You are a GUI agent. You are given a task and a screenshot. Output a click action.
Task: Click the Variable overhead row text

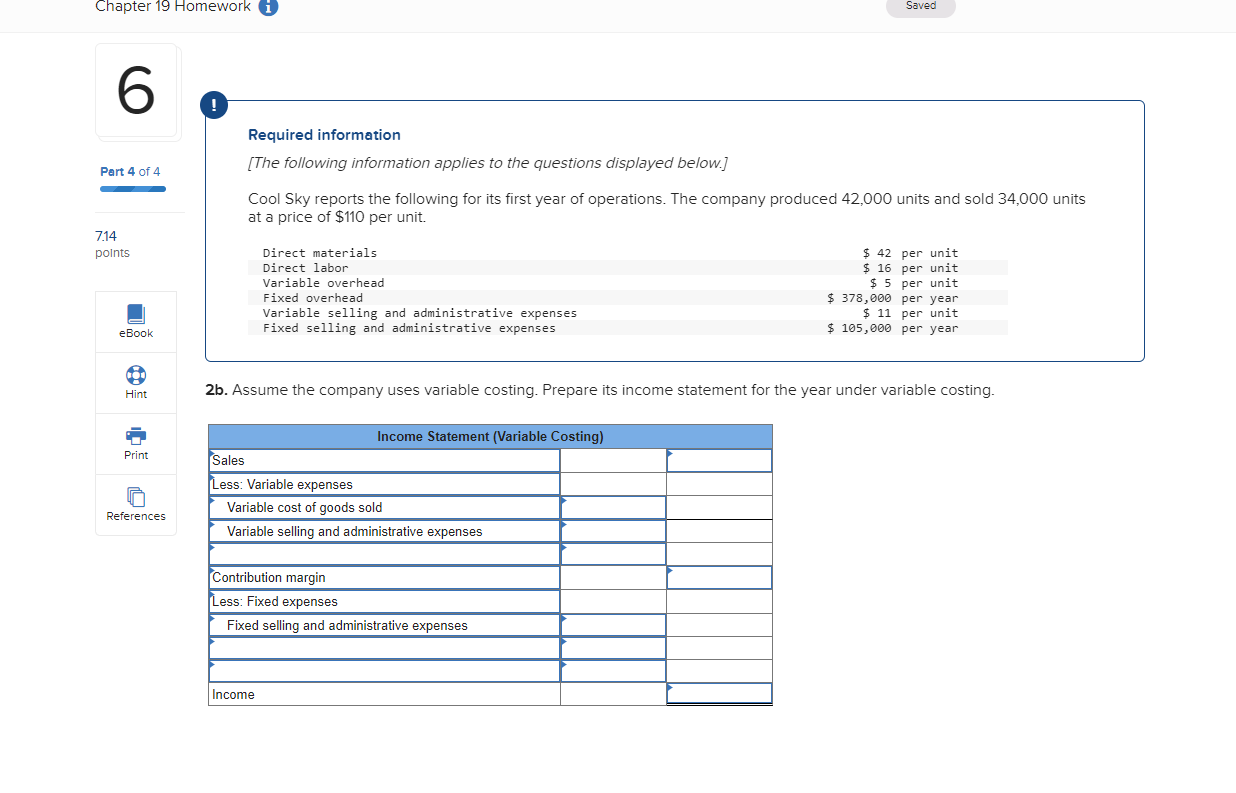pyautogui.click(x=323, y=283)
